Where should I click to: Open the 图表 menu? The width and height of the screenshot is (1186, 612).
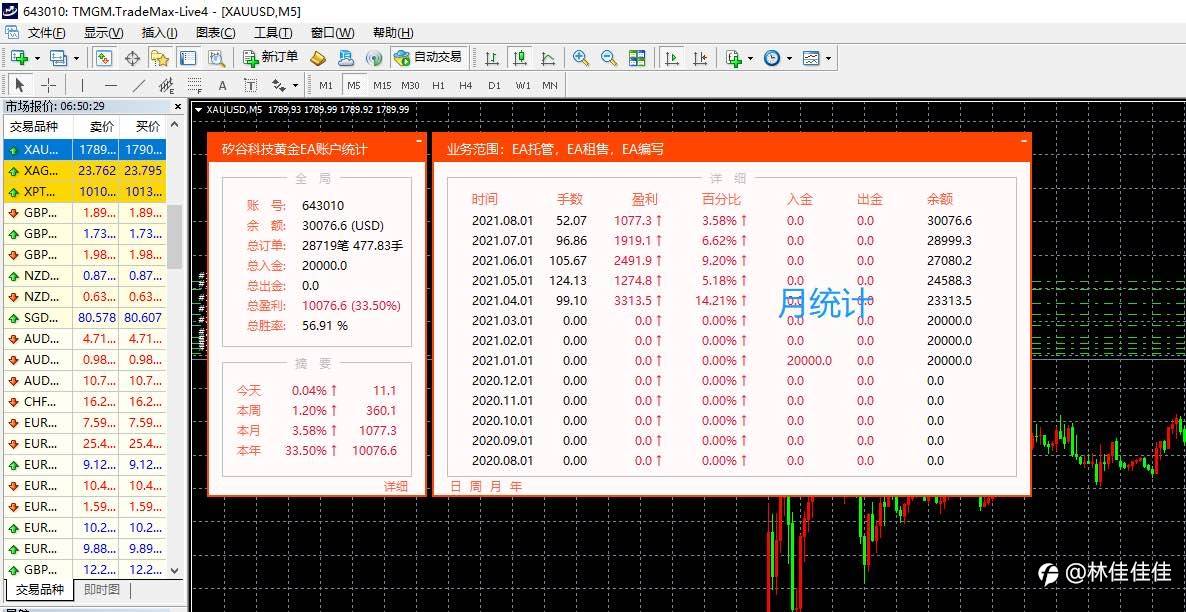pos(216,33)
